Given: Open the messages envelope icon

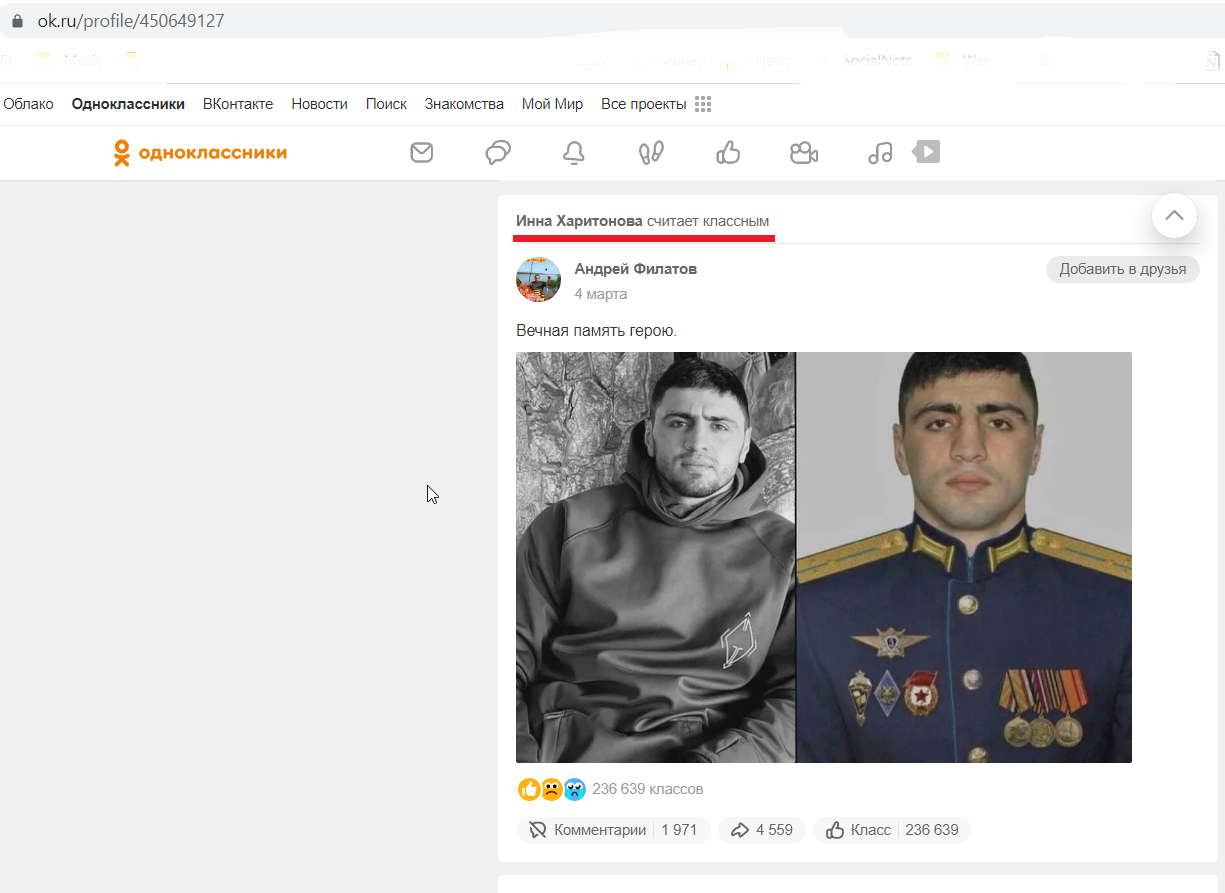Looking at the screenshot, I should click(422, 153).
